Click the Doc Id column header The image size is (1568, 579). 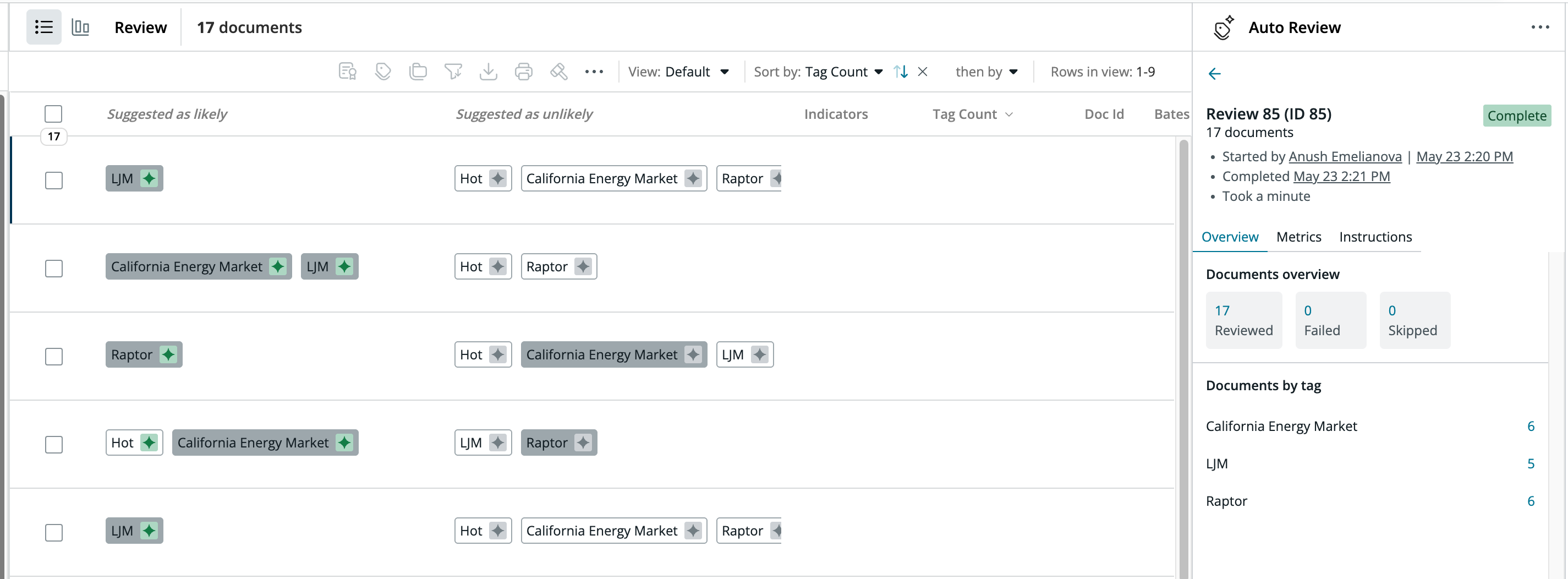pyautogui.click(x=1104, y=114)
